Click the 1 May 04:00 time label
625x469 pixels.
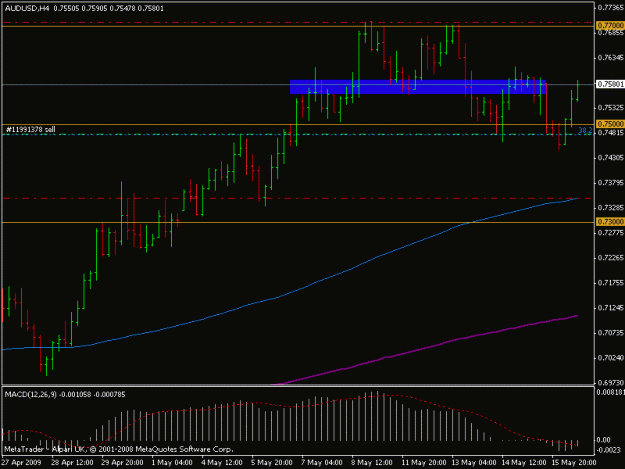[x=172, y=463]
